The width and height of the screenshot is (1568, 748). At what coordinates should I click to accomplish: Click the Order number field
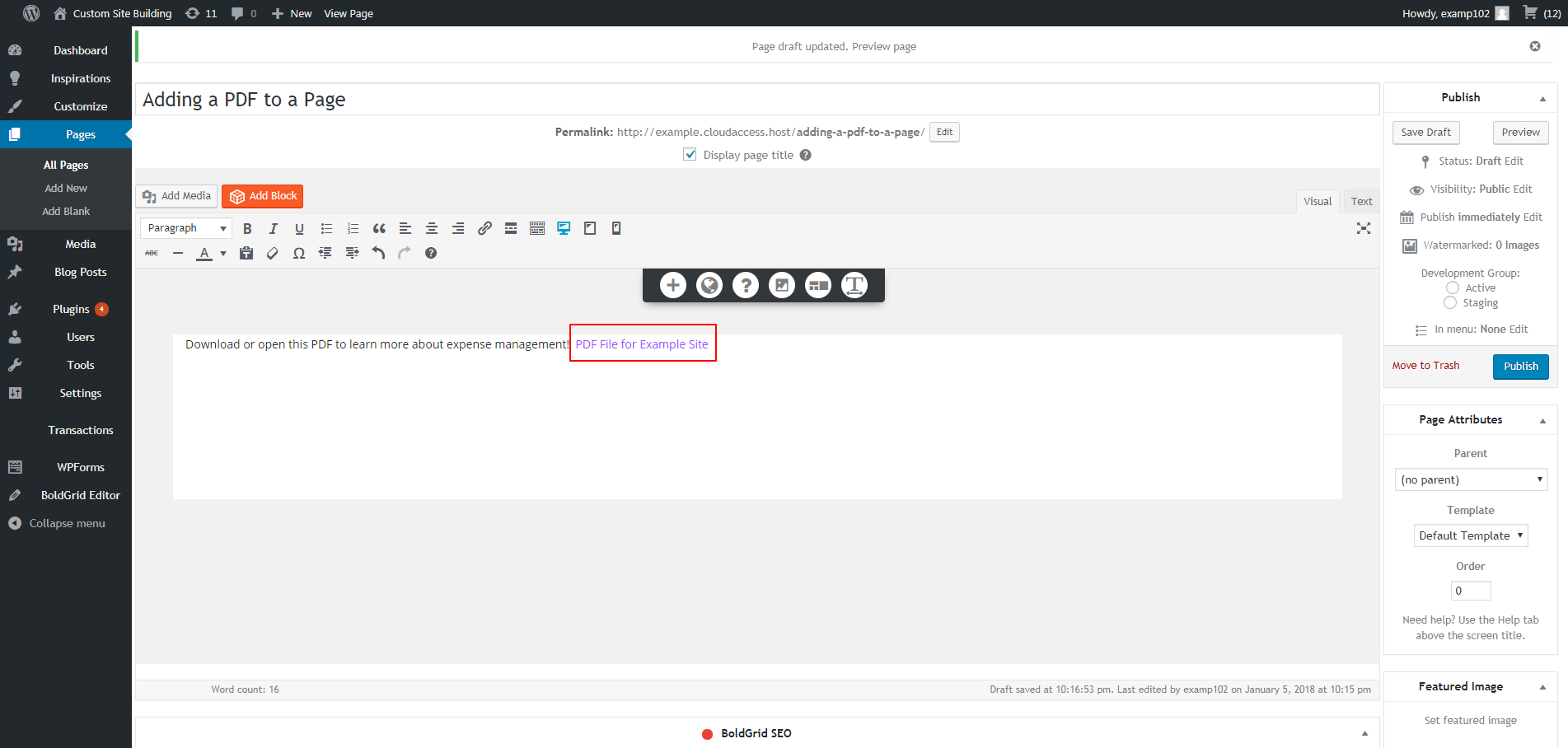(x=1471, y=591)
